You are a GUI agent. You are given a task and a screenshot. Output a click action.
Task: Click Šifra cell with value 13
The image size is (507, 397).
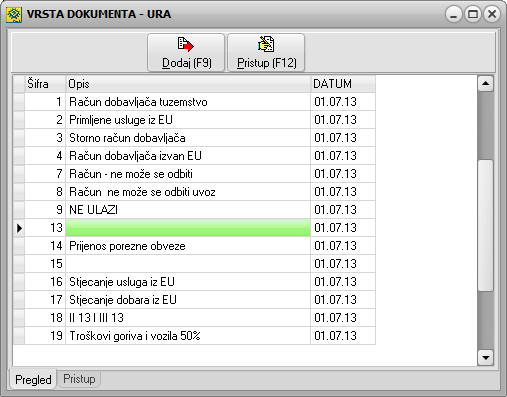[x=45, y=228]
